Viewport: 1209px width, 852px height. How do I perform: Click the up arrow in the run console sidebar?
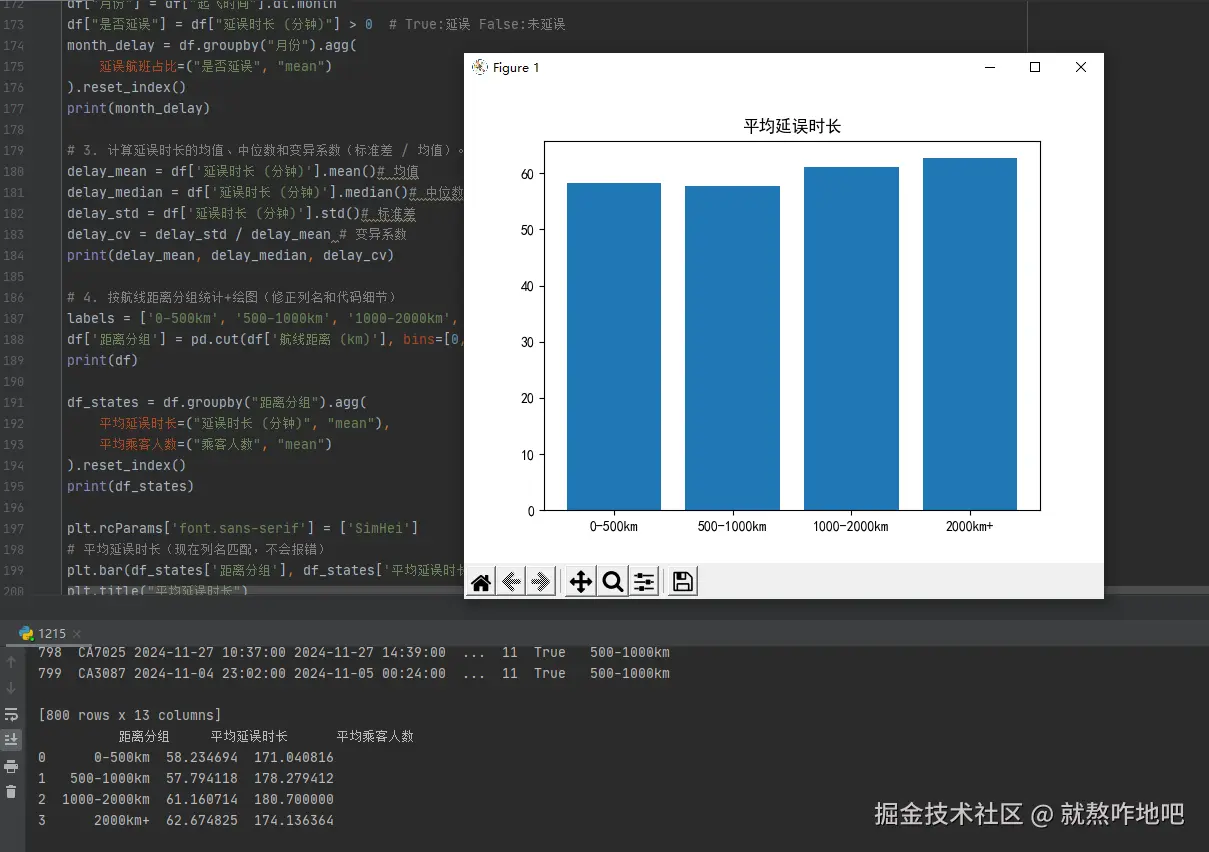[x=11, y=662]
